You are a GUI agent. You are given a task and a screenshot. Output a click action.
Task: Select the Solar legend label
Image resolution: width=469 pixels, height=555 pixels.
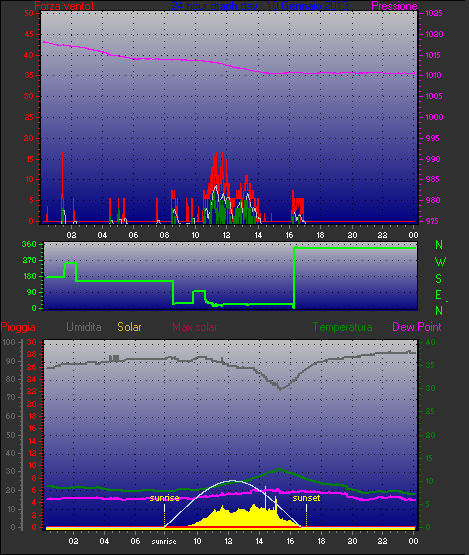pos(129,327)
